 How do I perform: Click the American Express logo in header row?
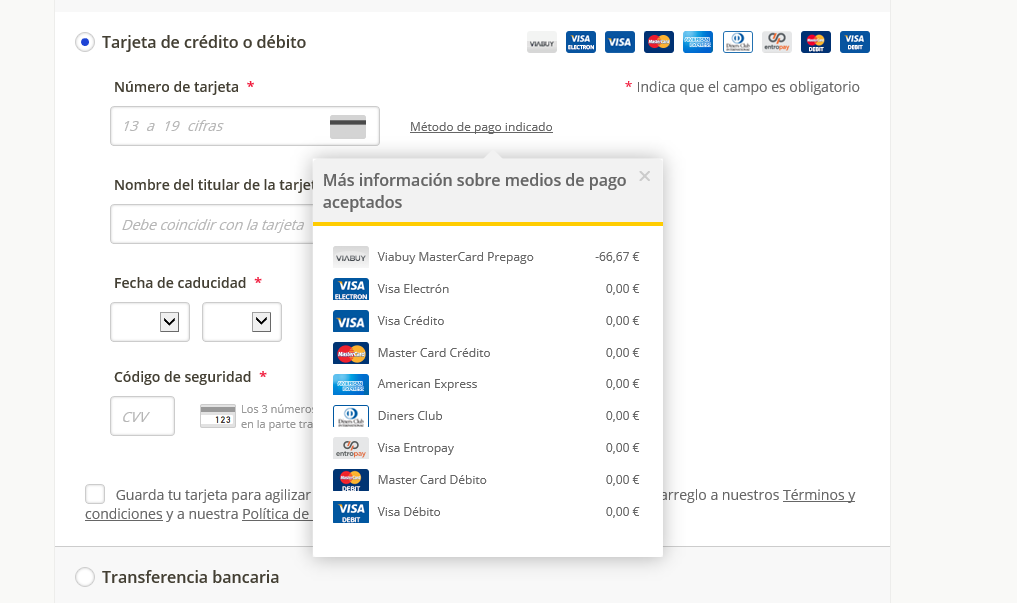[698, 42]
